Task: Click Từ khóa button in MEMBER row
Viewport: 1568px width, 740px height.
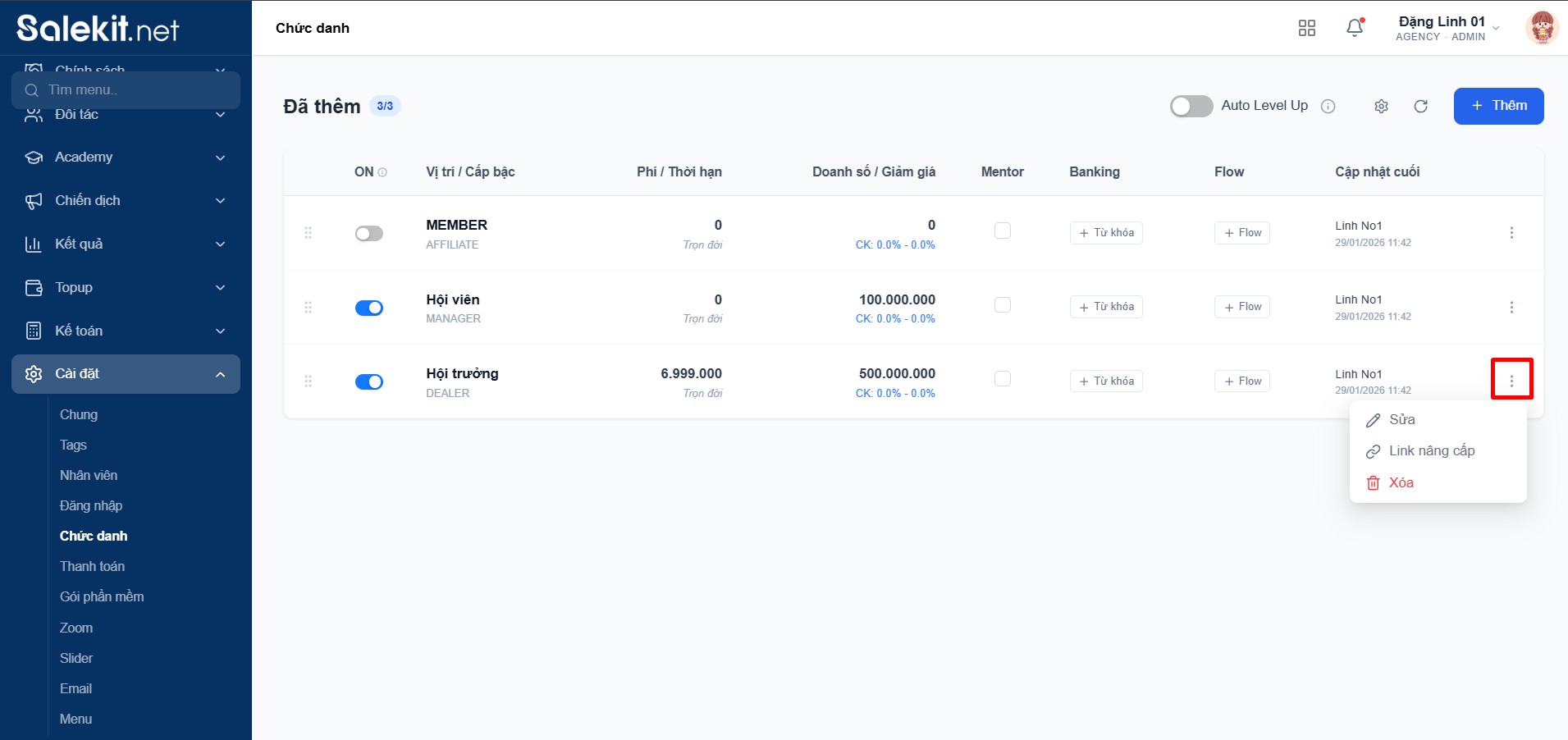Action: pyautogui.click(x=1106, y=233)
